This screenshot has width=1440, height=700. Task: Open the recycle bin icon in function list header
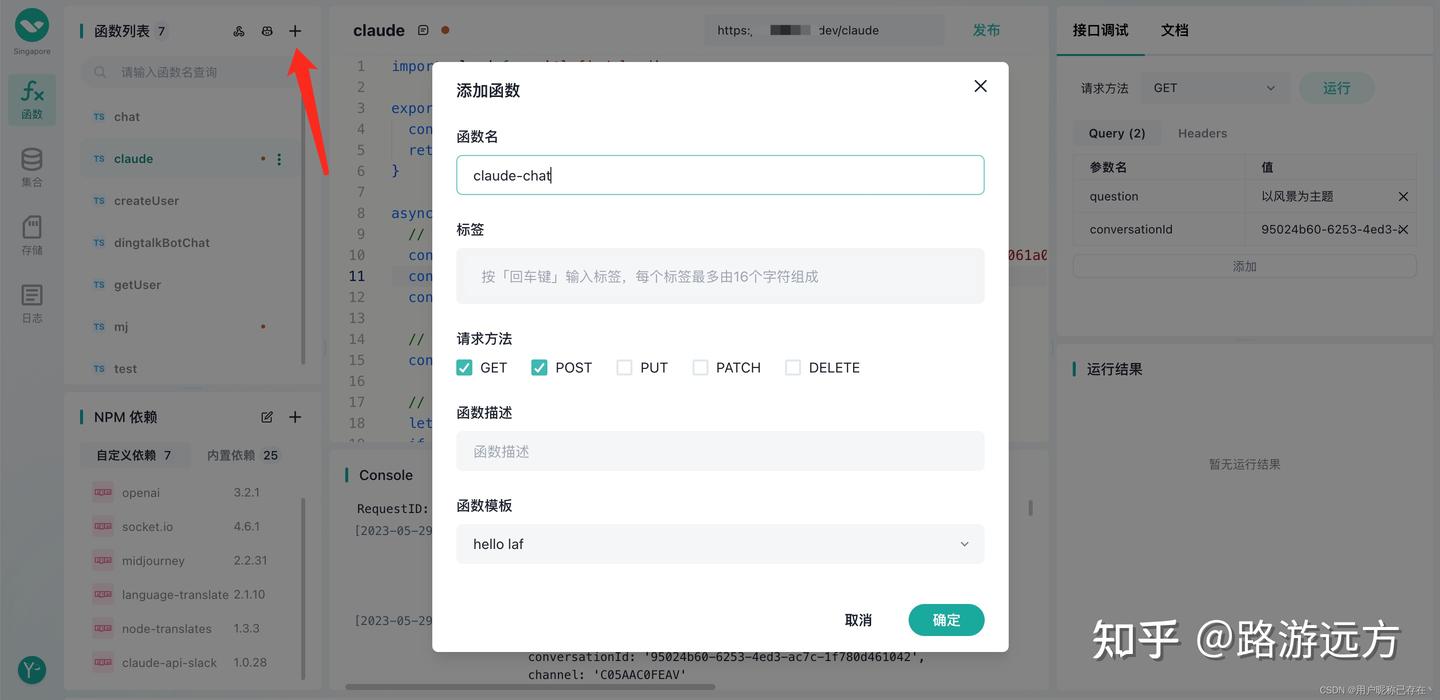coord(267,31)
